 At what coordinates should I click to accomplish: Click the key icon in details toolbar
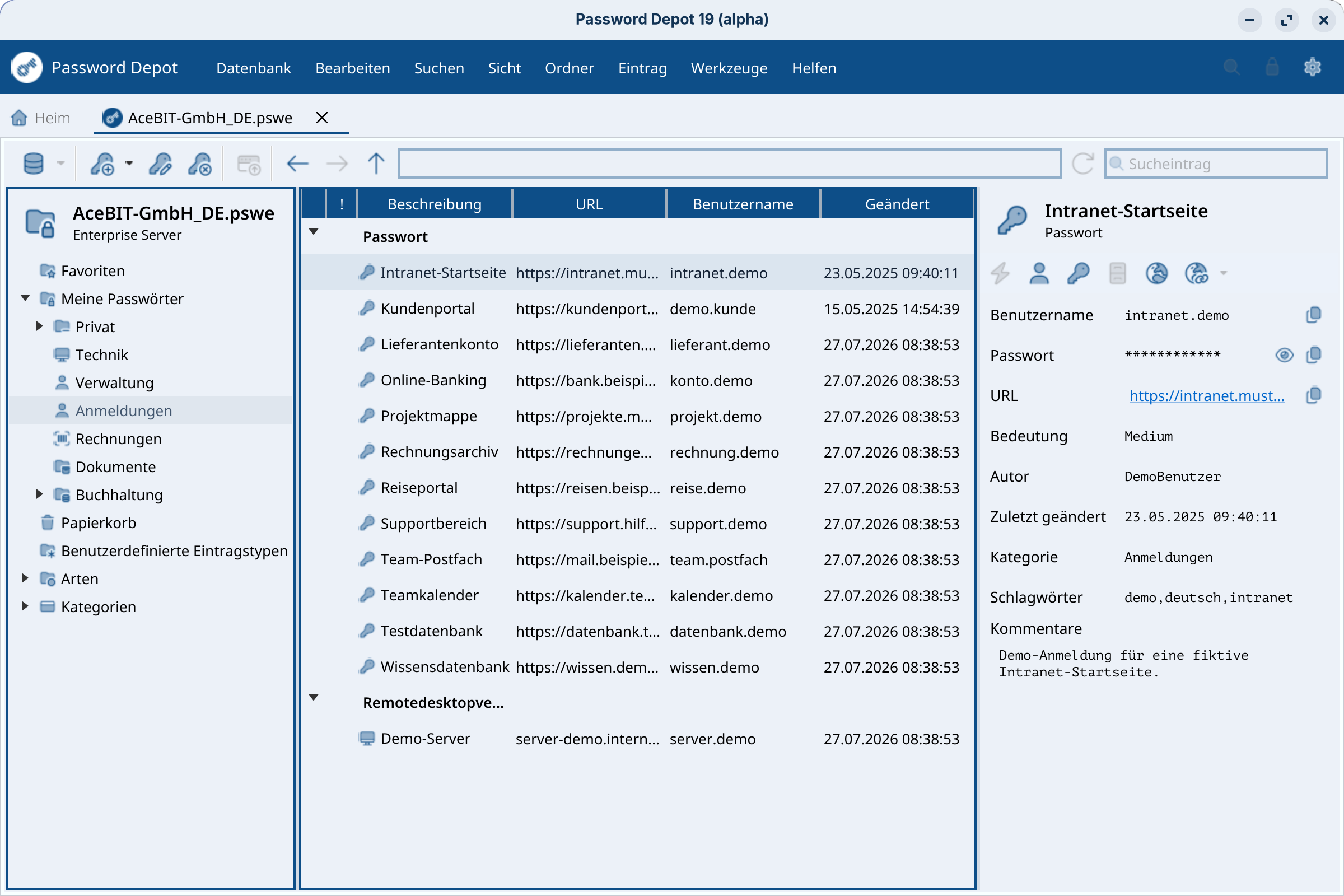point(1079,273)
